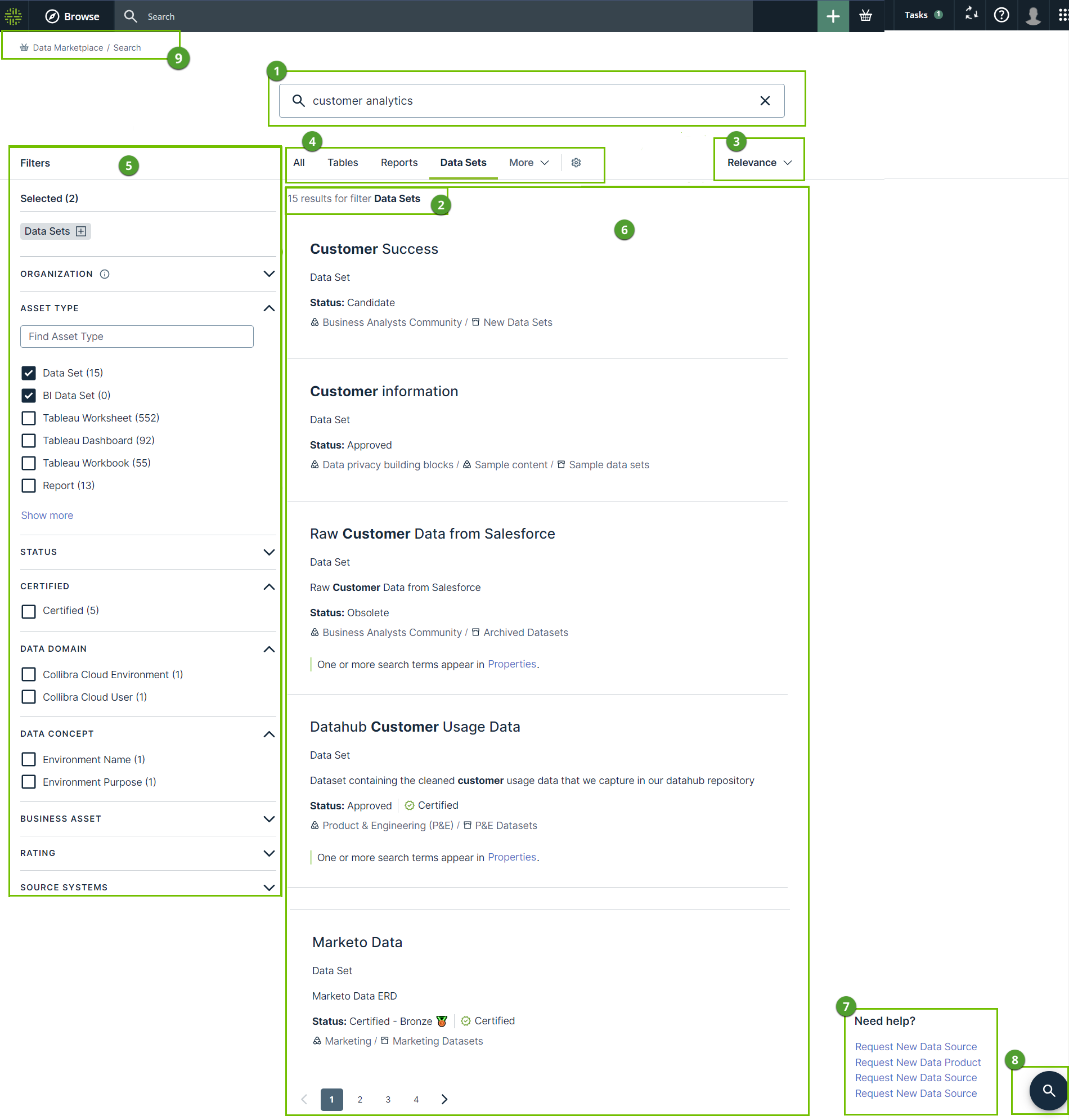Open the help question mark icon
Screen dimensions: 1069x1120
(x=1000, y=15)
